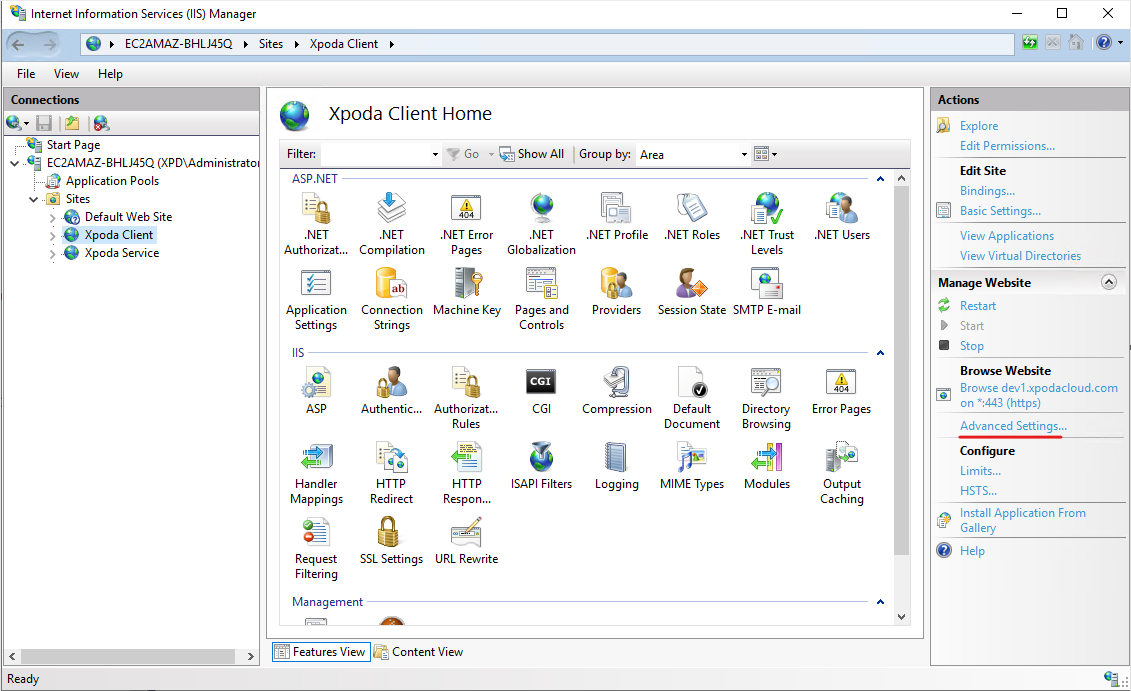Open the HTTP Redirect feature
1131x691 pixels.
coord(392,473)
